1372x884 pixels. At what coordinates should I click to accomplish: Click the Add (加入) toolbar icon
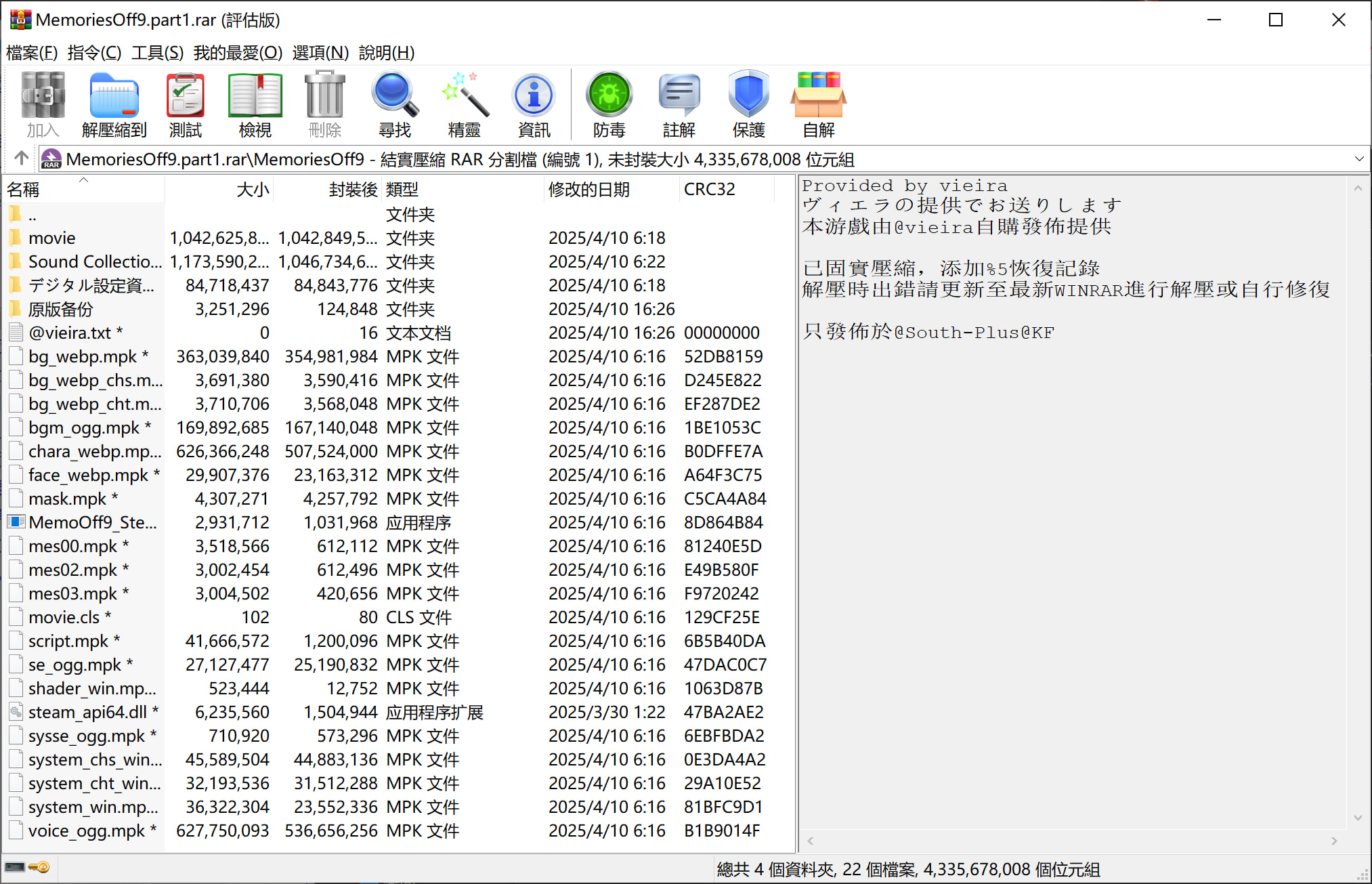coord(43,104)
